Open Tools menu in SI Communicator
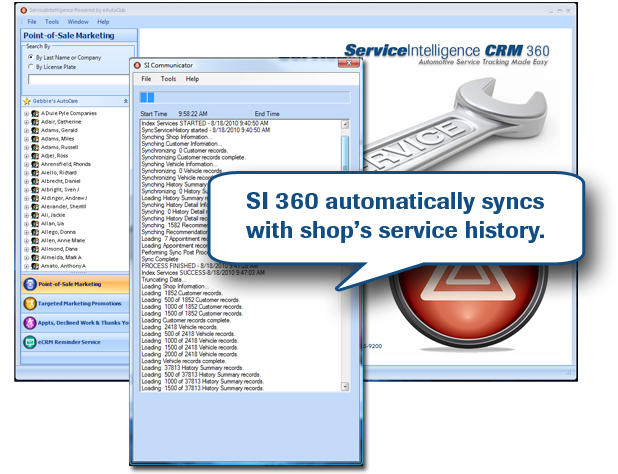Viewport: 618px width, 474px height. [x=168, y=79]
